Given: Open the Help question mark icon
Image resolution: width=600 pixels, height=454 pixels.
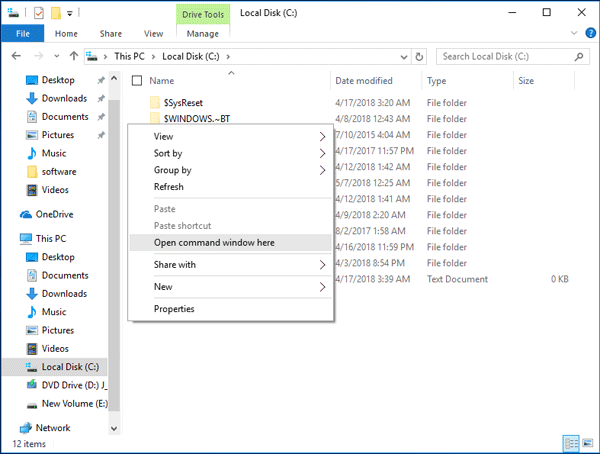Looking at the screenshot, I should point(590,33).
